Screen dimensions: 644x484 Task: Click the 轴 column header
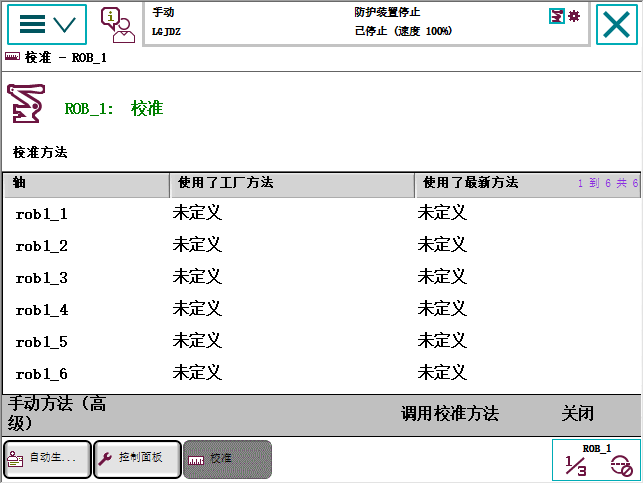(x=87, y=184)
